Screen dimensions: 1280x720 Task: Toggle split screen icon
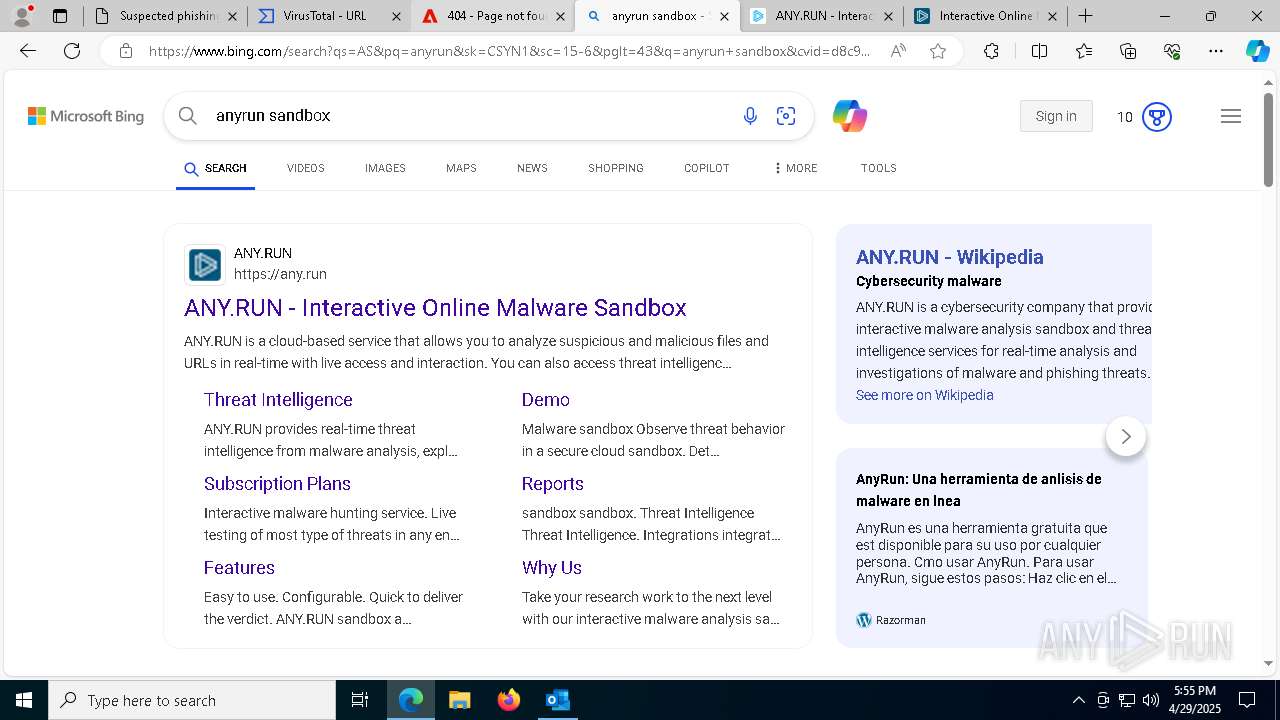(x=1039, y=51)
